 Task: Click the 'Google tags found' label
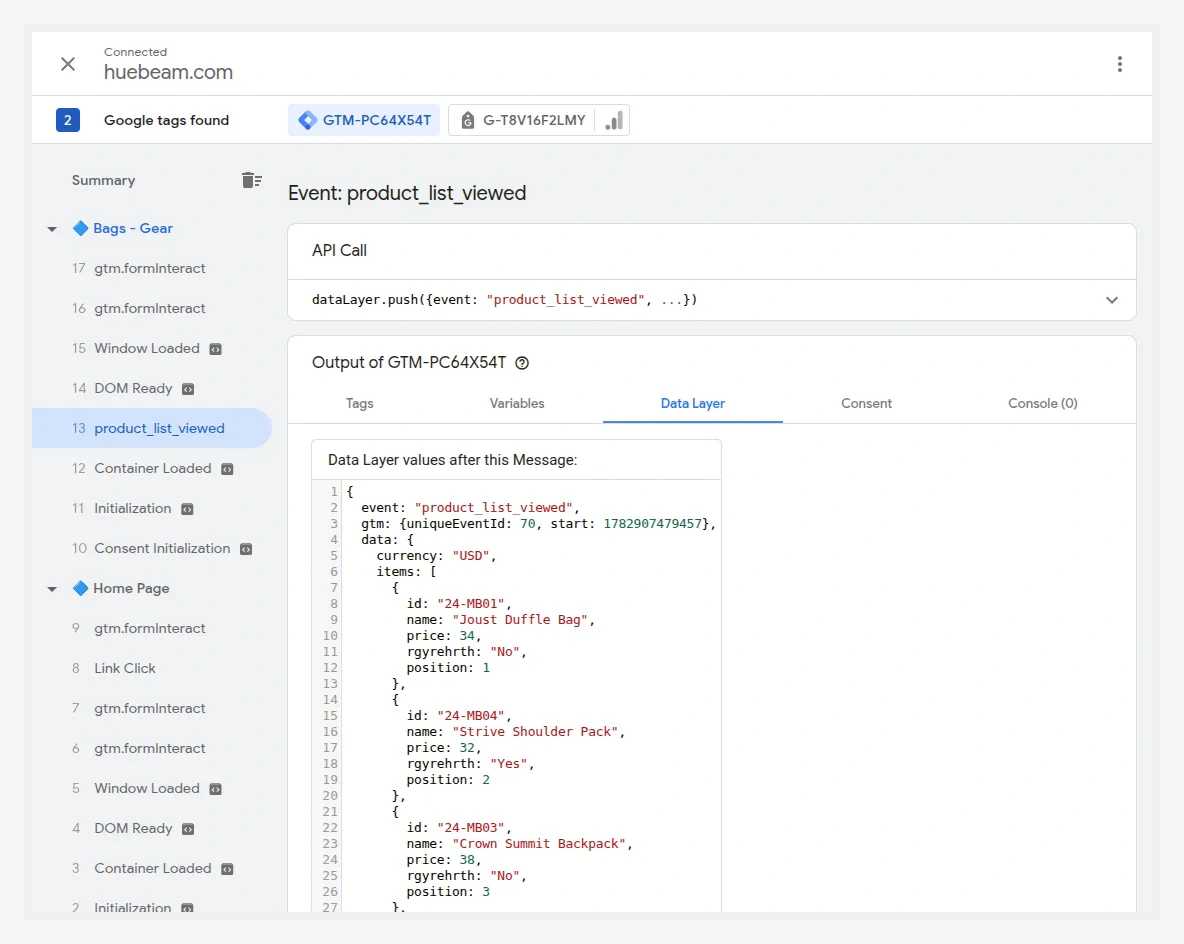166,120
